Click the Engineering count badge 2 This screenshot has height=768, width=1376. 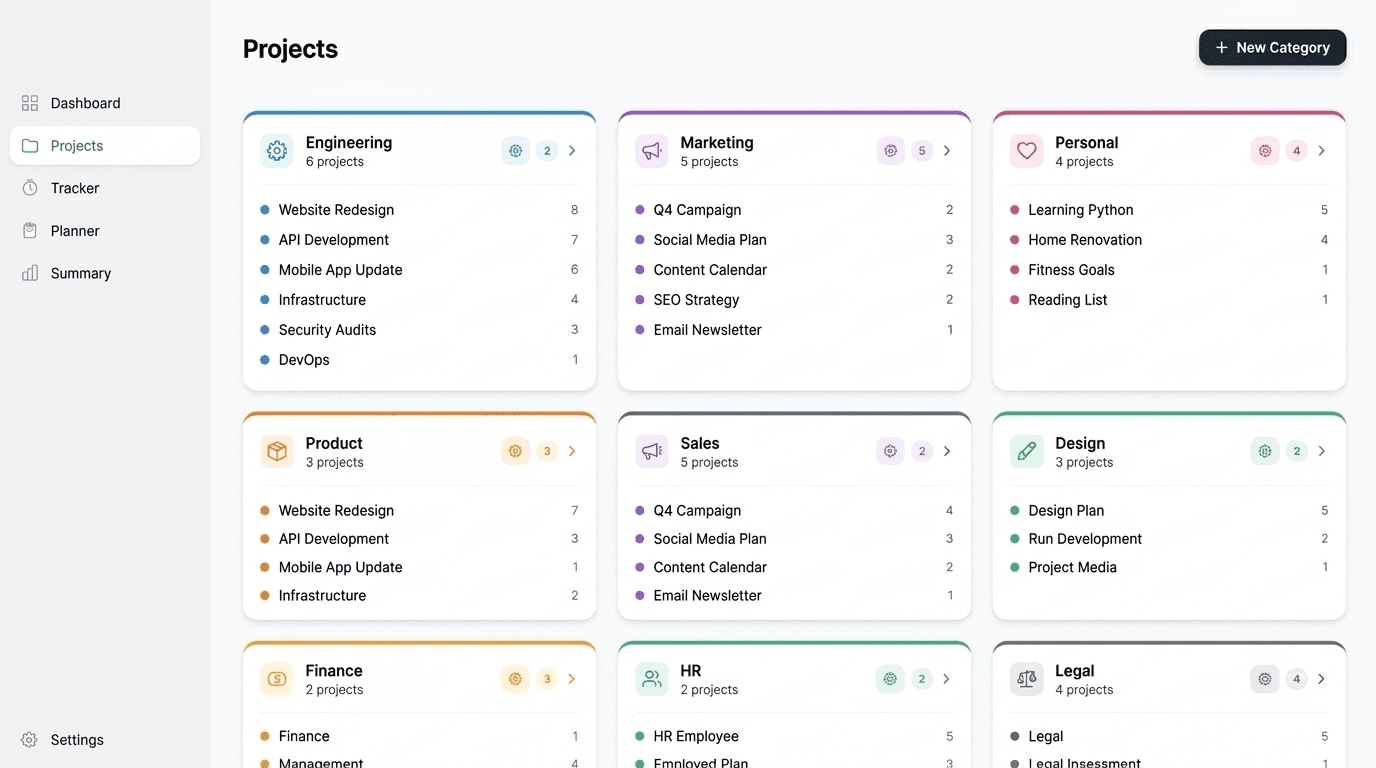[x=546, y=151]
